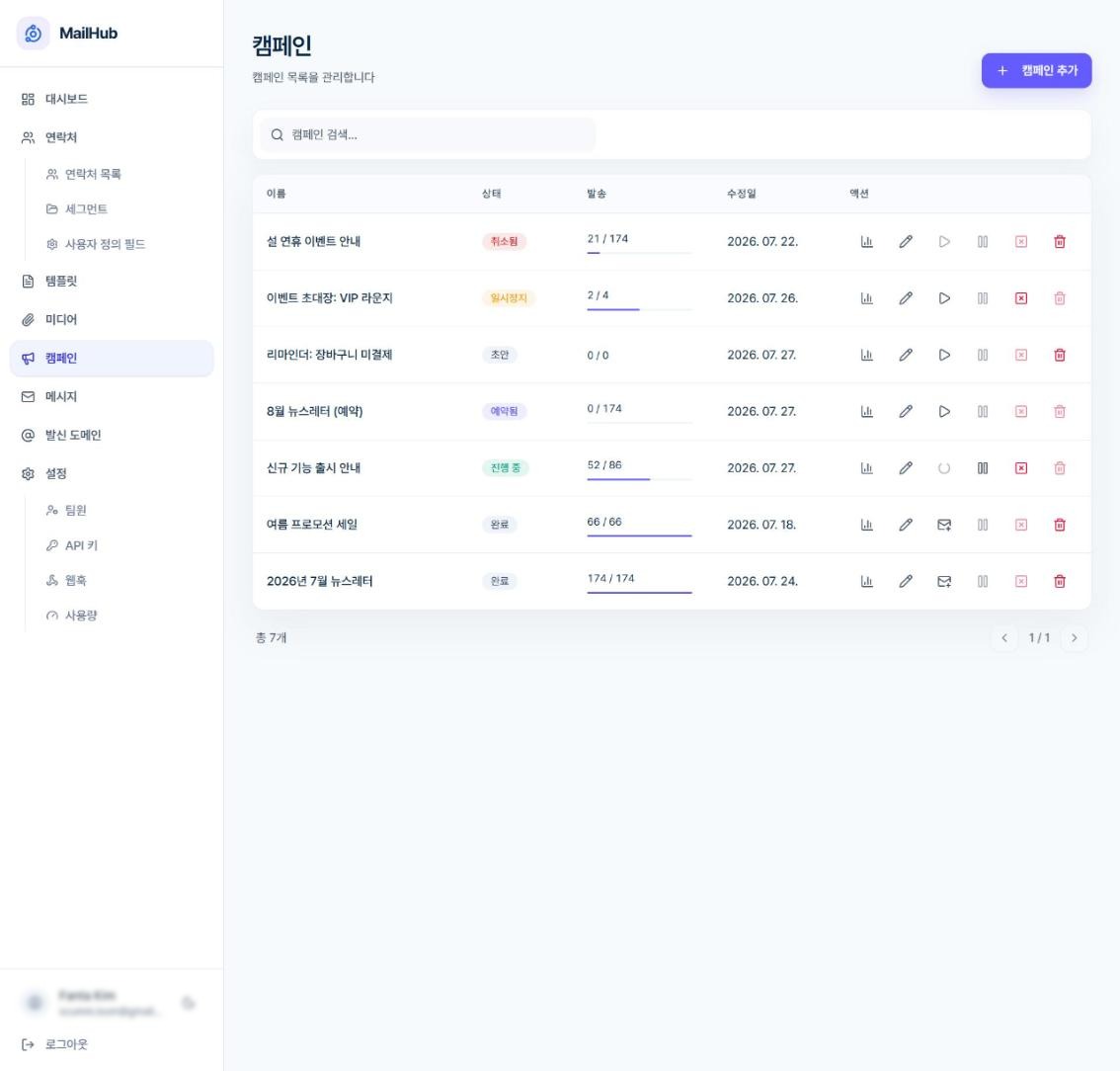Delete the 여름 프로모션 세일 campaign
The image size is (1120, 1071).
click(1060, 525)
